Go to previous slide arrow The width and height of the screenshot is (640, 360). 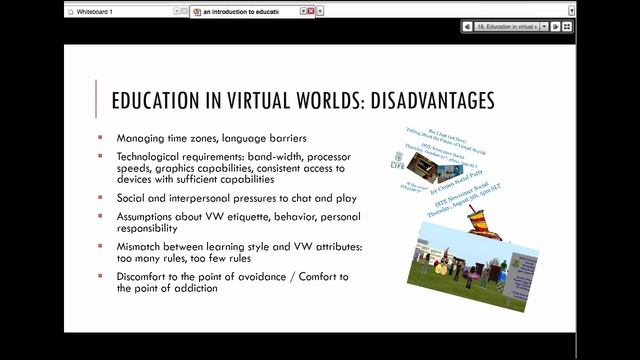tap(467, 27)
